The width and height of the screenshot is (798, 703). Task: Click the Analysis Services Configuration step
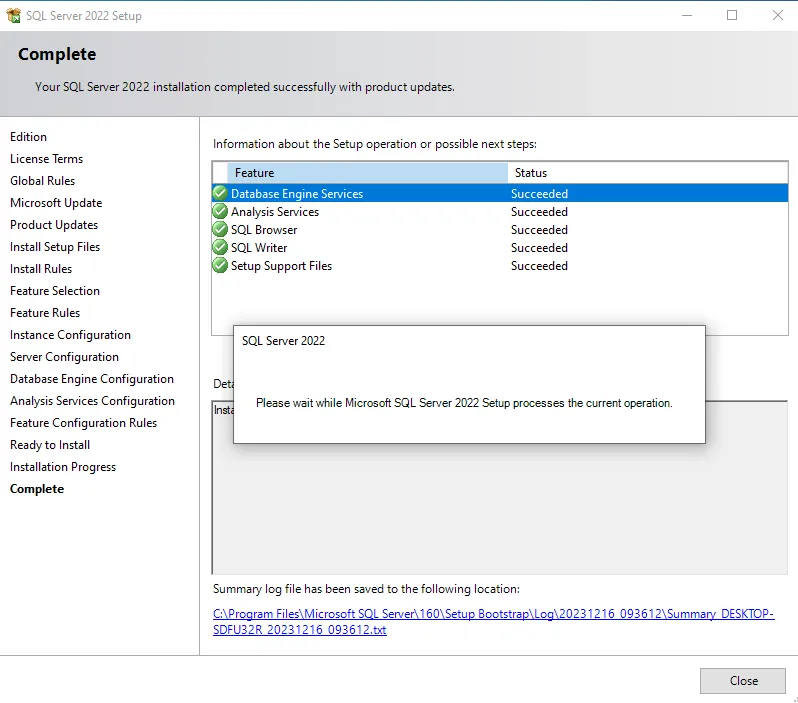(92, 401)
